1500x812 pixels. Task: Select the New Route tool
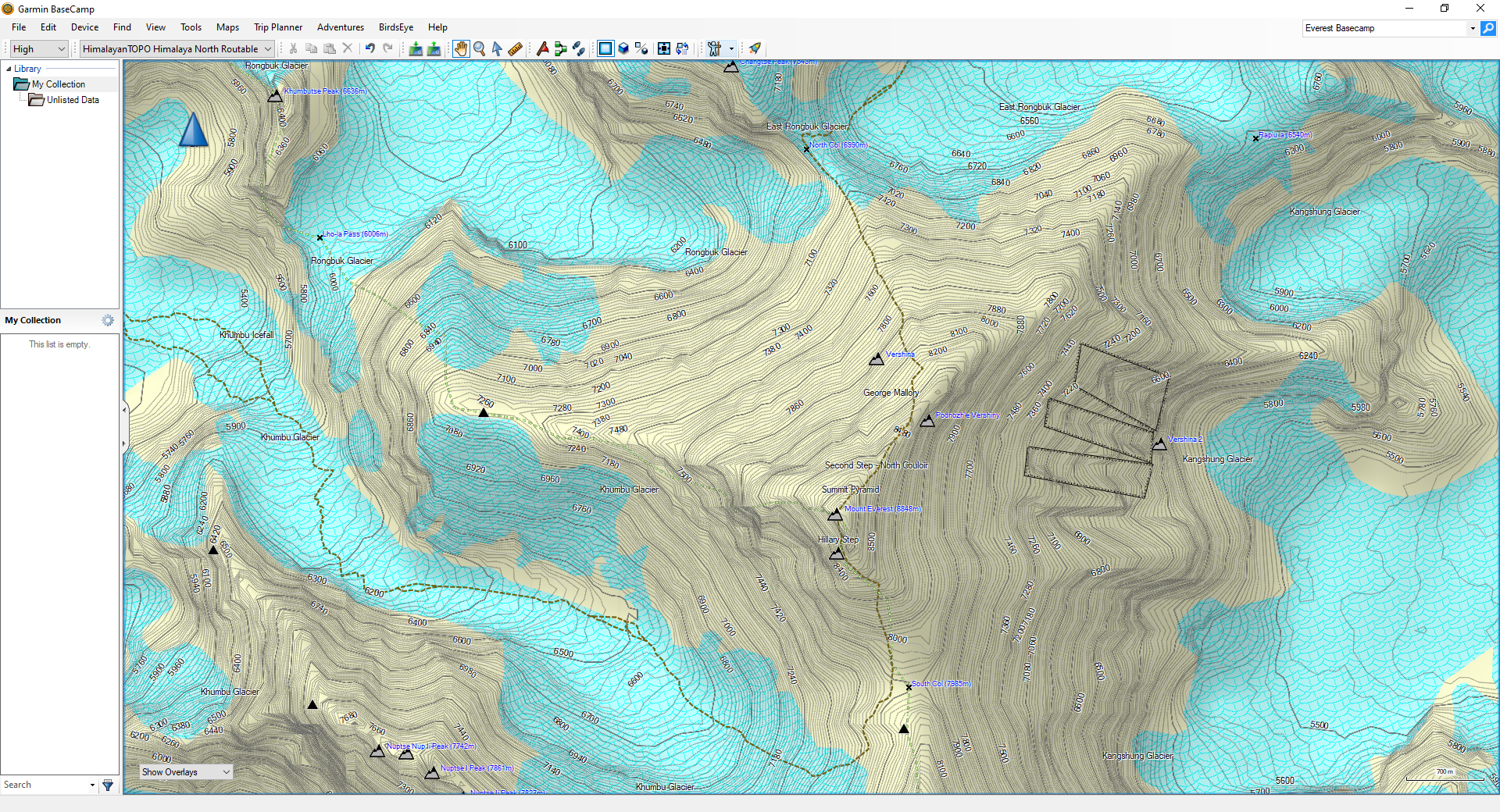point(561,48)
